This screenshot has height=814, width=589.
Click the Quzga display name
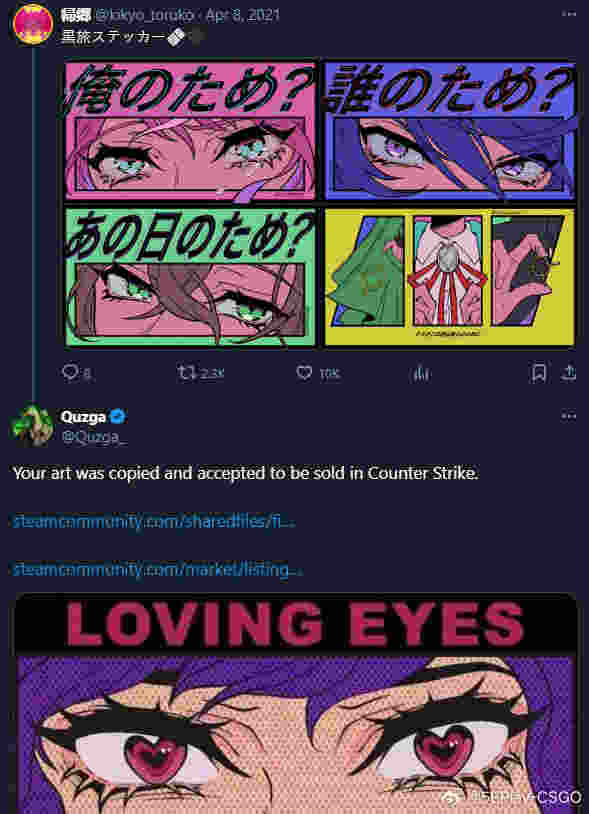click(84, 416)
